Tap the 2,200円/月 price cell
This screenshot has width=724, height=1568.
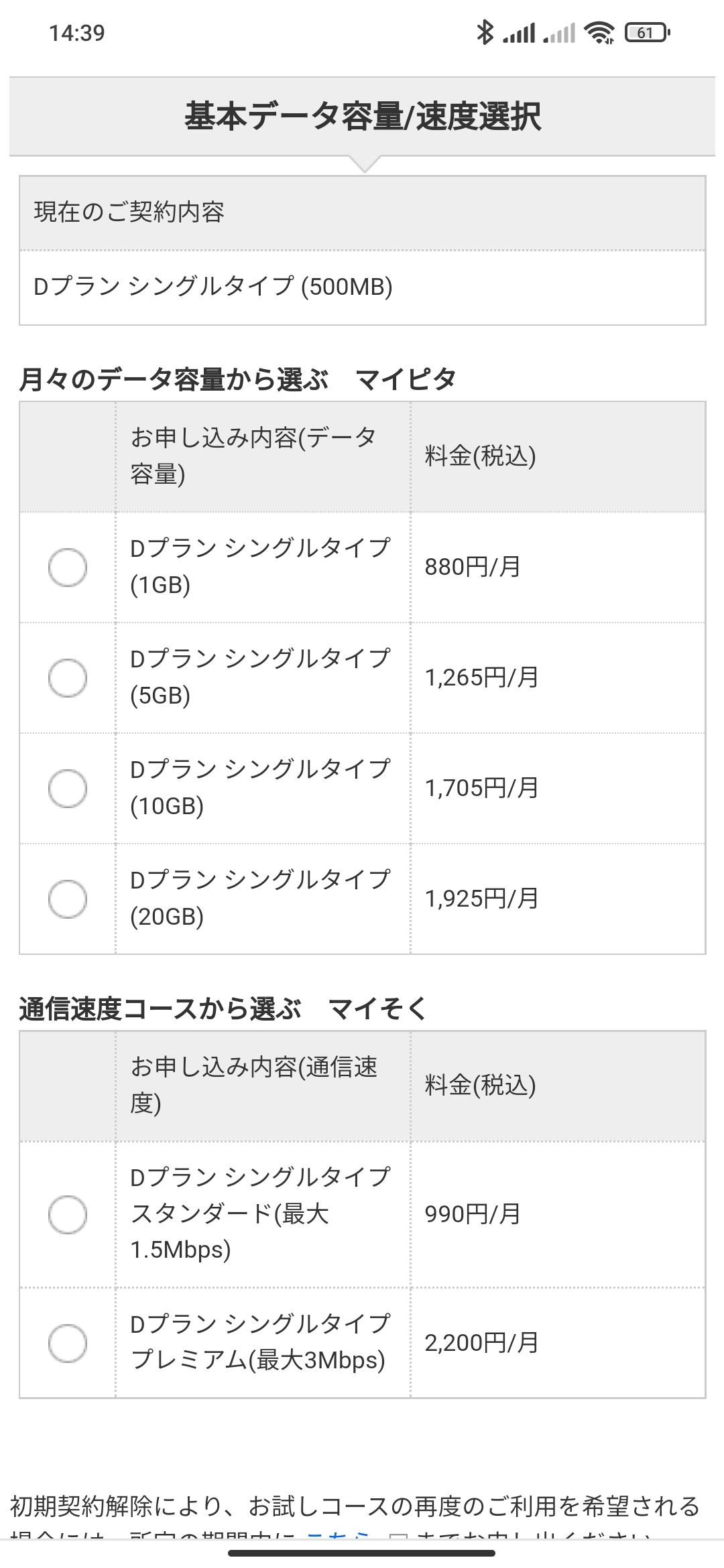pos(481,1343)
